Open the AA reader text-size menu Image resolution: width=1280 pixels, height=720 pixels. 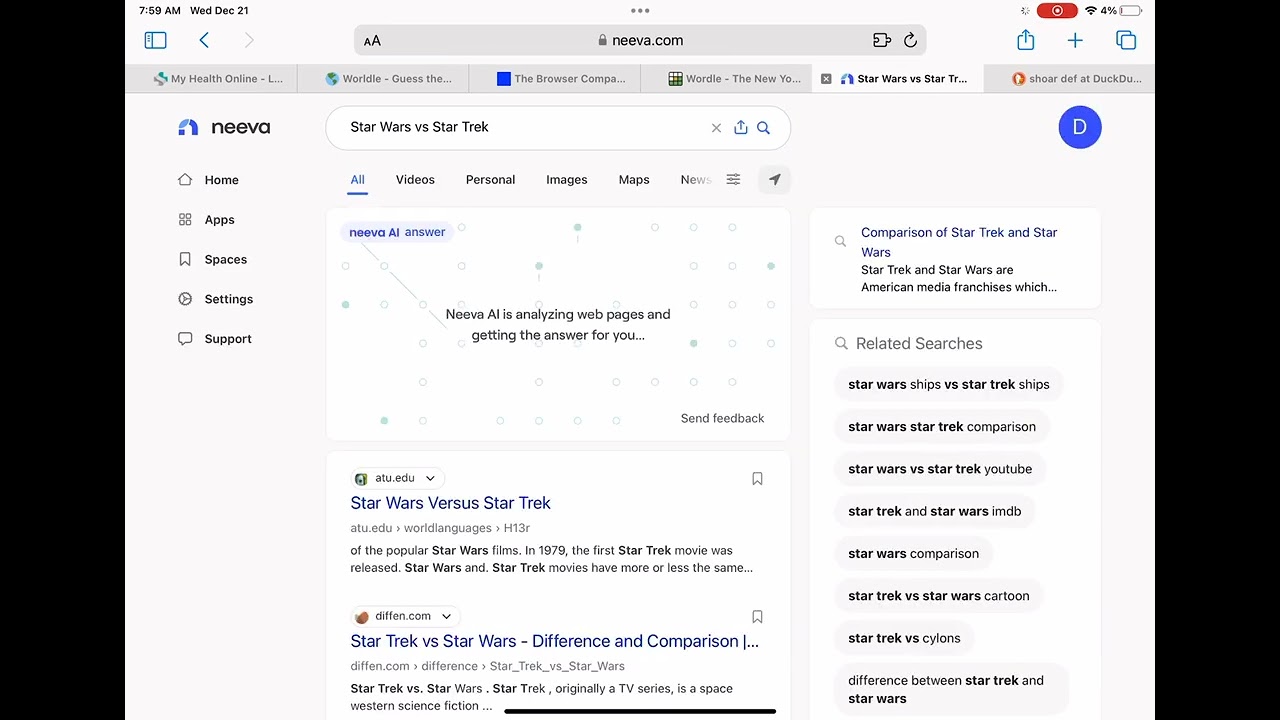point(372,41)
